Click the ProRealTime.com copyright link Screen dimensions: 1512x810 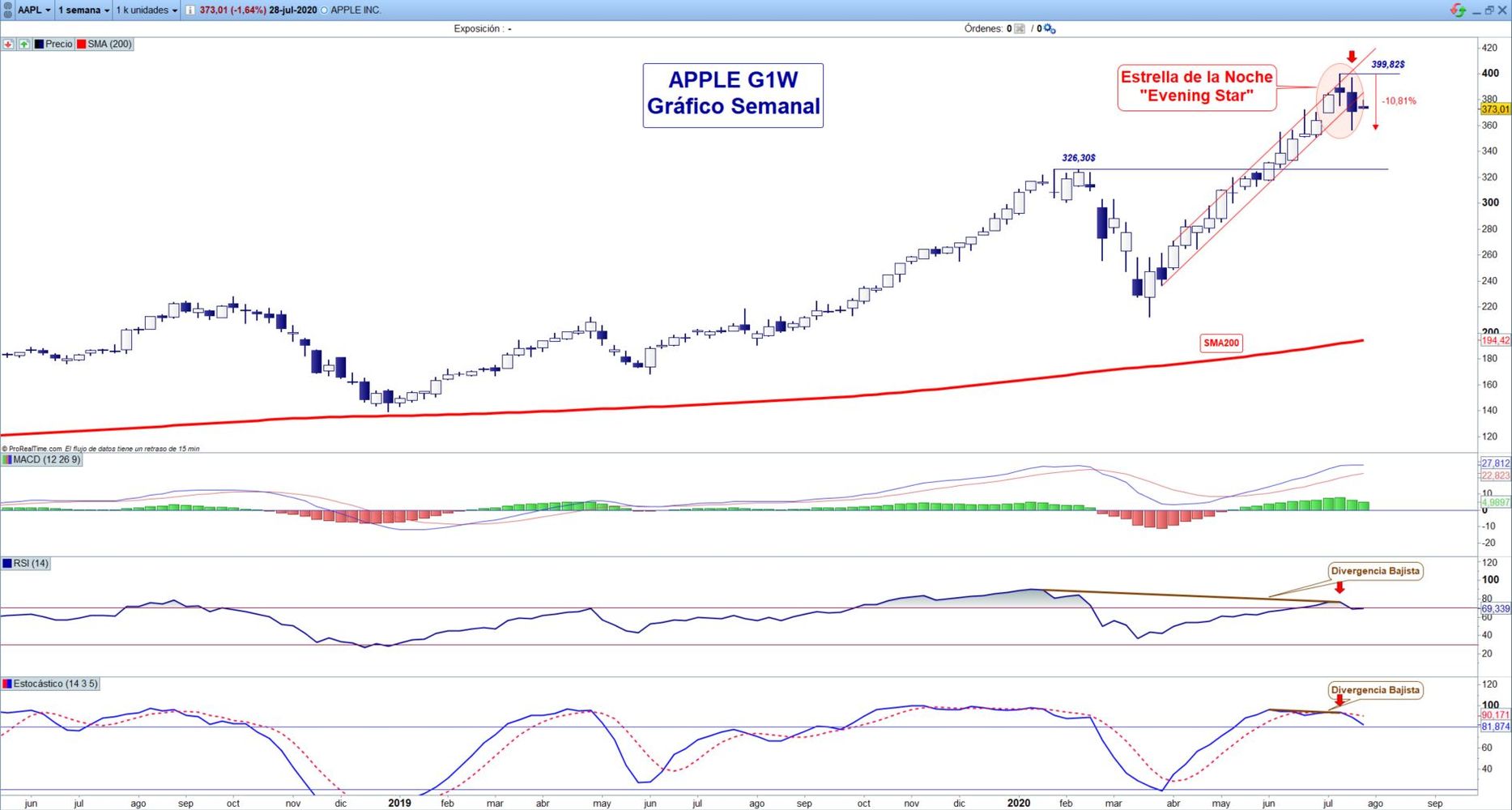(32, 449)
